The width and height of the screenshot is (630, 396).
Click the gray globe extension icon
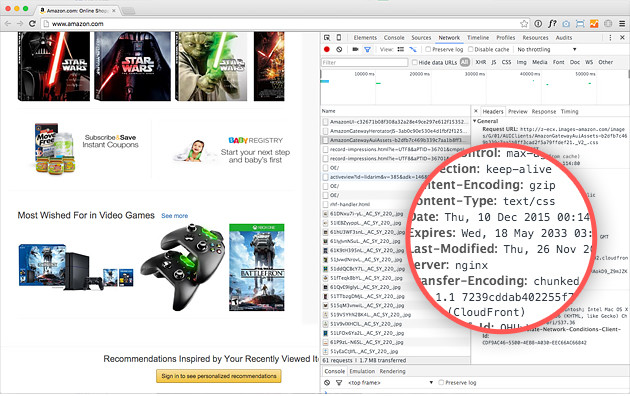608,24
